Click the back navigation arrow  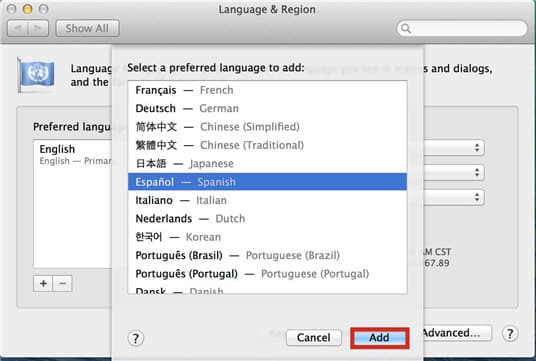click(18, 28)
